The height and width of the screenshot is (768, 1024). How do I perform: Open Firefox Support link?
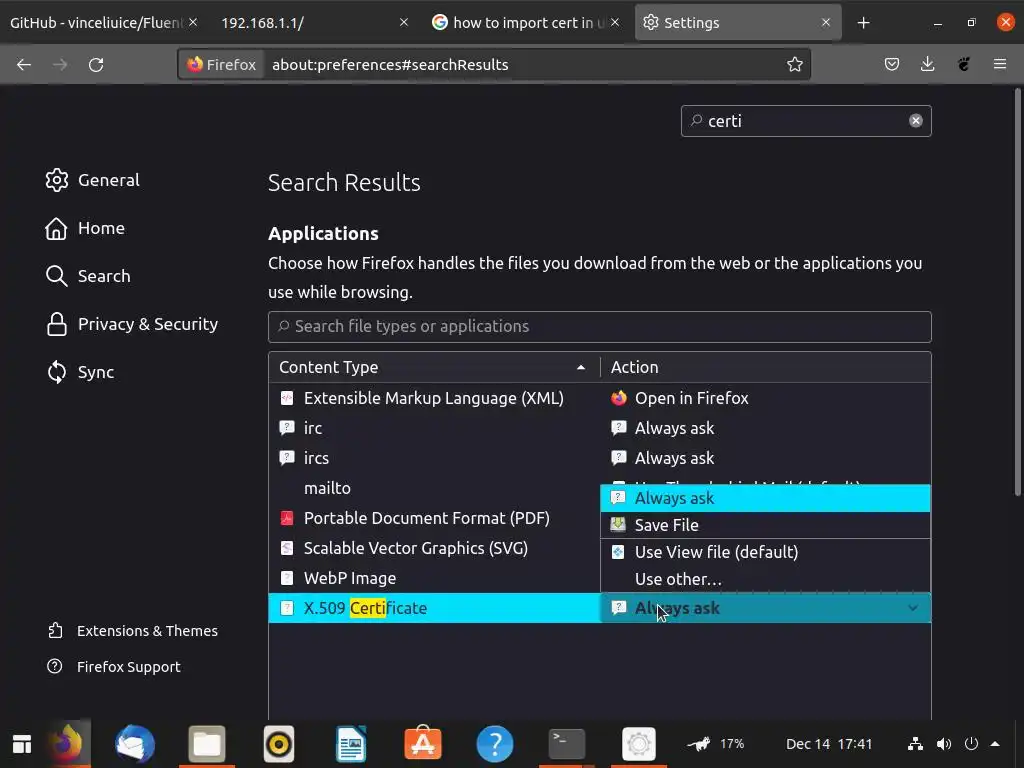pos(128,667)
